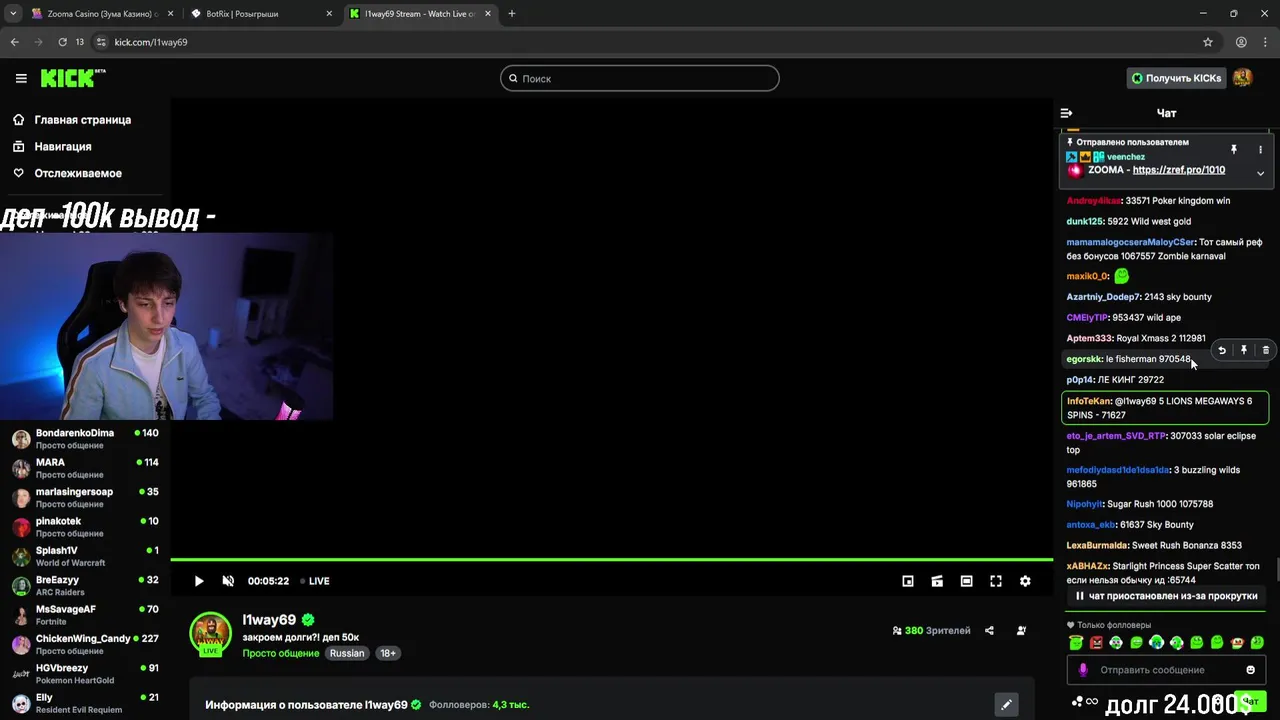The image size is (1280, 720).
Task: Click the purple microphone icon in chat input
Action: click(x=1082, y=670)
